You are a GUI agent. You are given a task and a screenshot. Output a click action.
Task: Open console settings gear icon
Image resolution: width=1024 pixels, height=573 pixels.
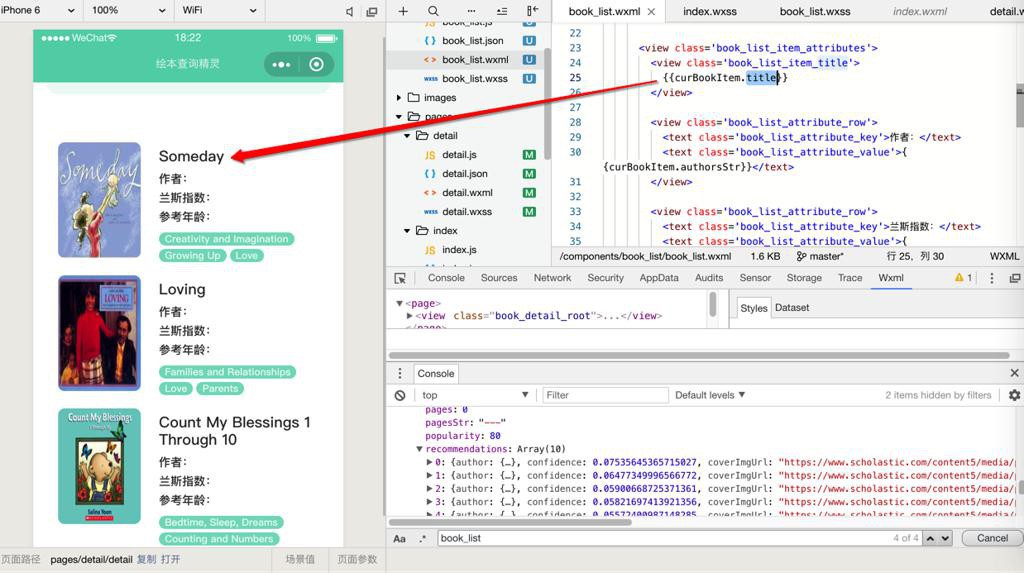1014,395
